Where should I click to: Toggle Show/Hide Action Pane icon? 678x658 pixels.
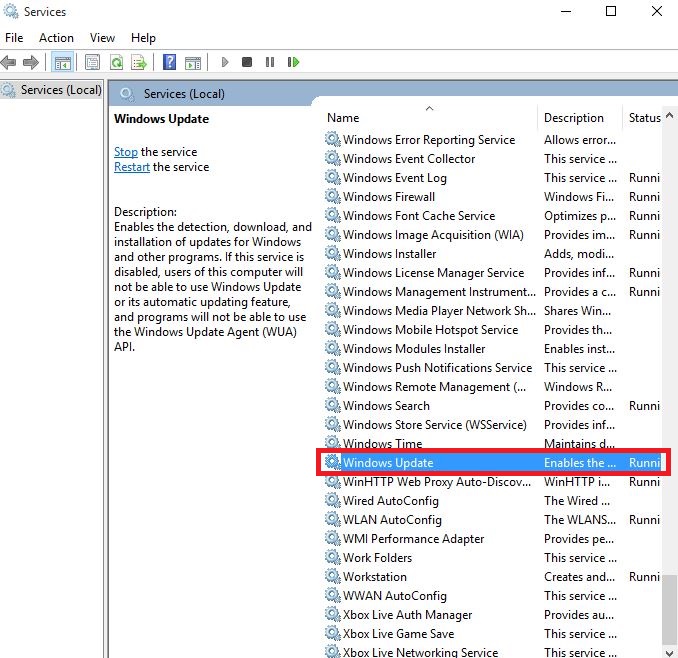pos(193,63)
